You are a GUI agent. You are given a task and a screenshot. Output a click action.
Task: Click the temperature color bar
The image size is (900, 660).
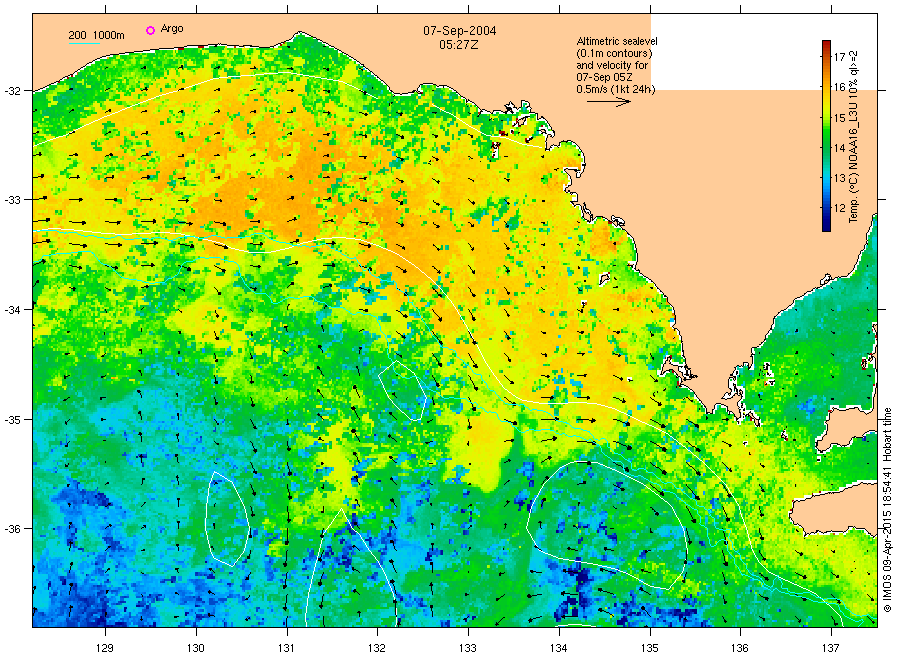[827, 136]
